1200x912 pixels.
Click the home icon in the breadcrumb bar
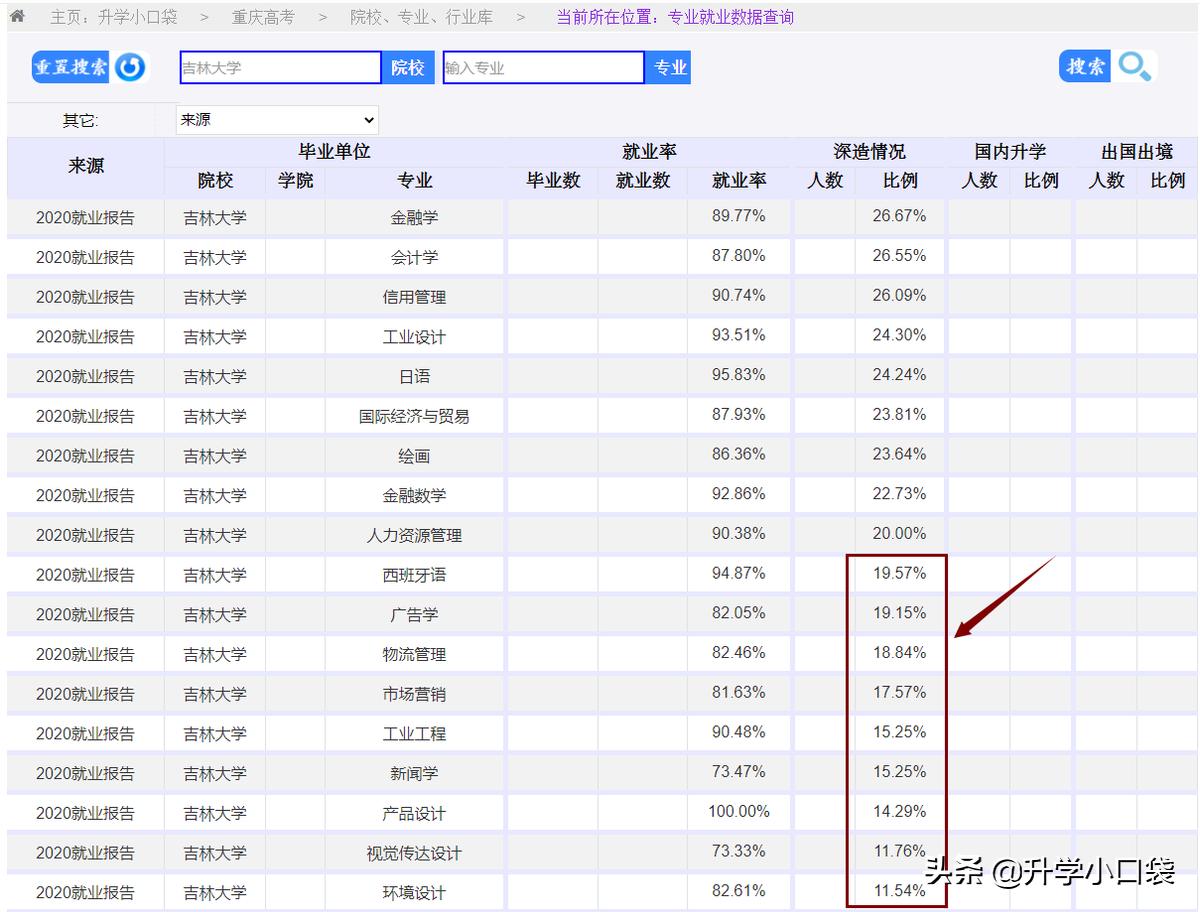point(17,16)
